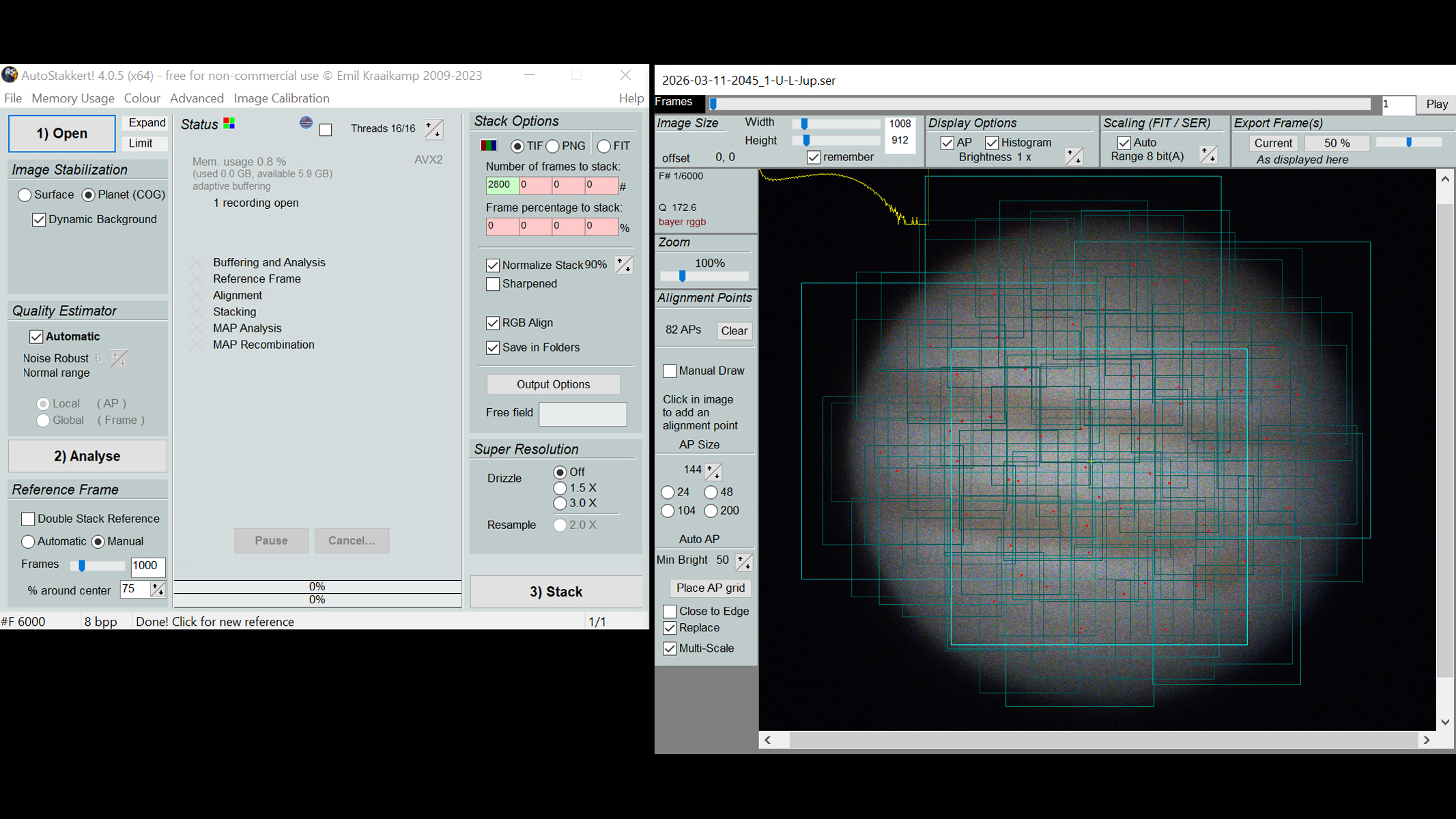This screenshot has height=819, width=1456.
Task: Click the 3) Stack button
Action: point(556,592)
